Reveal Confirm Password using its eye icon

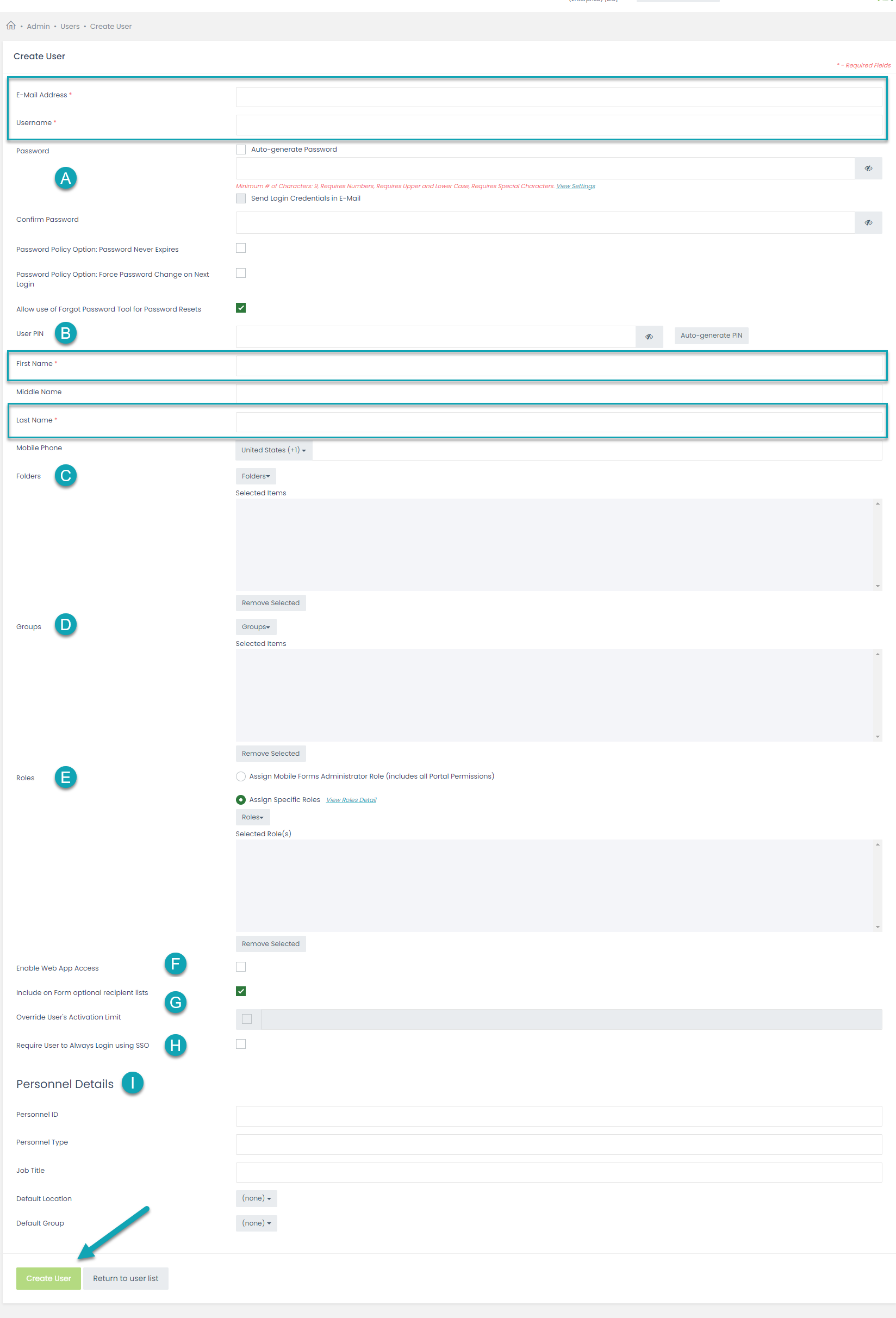pyautogui.click(x=868, y=223)
